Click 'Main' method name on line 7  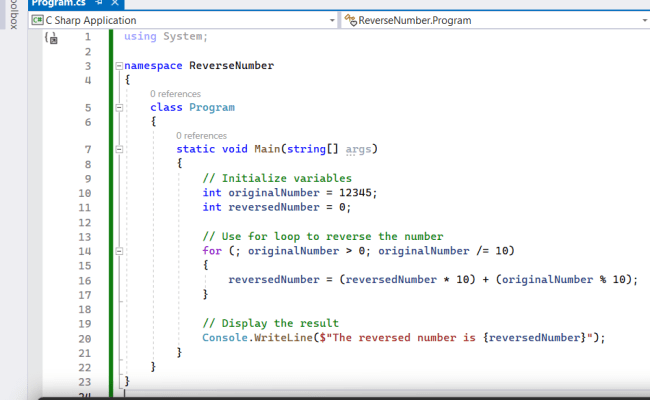click(x=267, y=149)
